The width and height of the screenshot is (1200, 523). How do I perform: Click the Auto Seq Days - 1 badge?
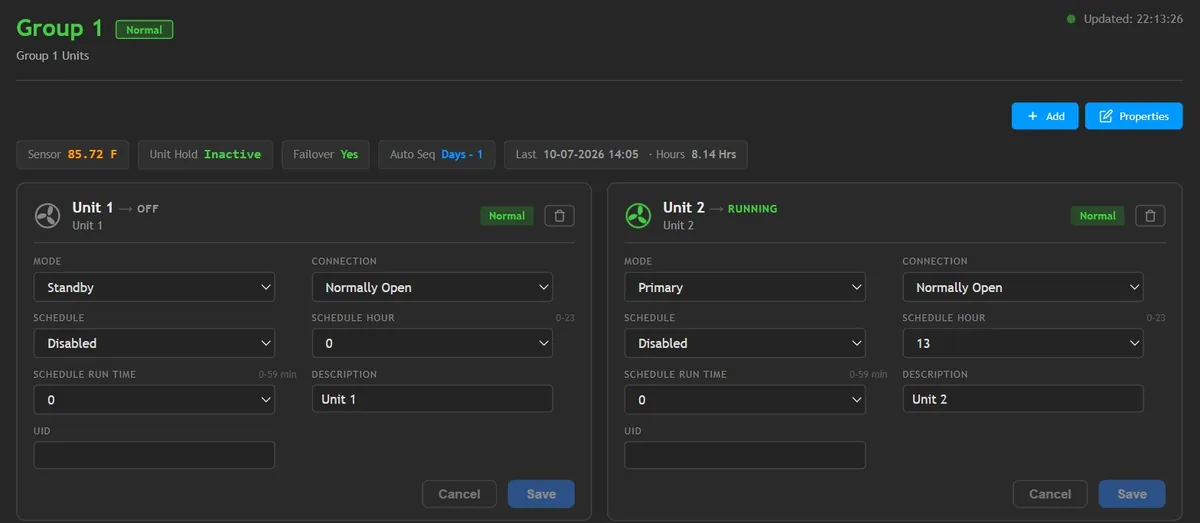[436, 154]
